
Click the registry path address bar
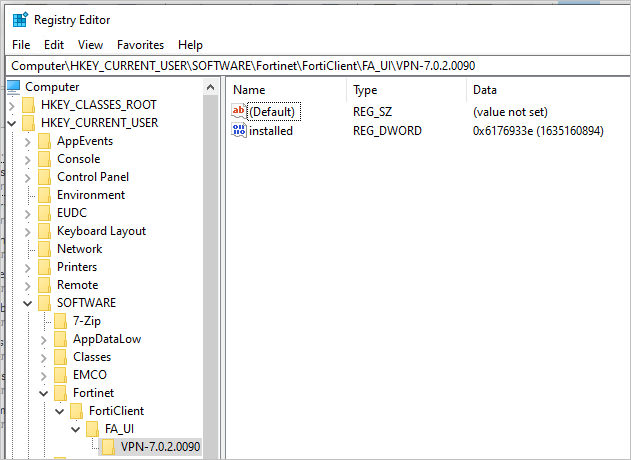[315, 65]
